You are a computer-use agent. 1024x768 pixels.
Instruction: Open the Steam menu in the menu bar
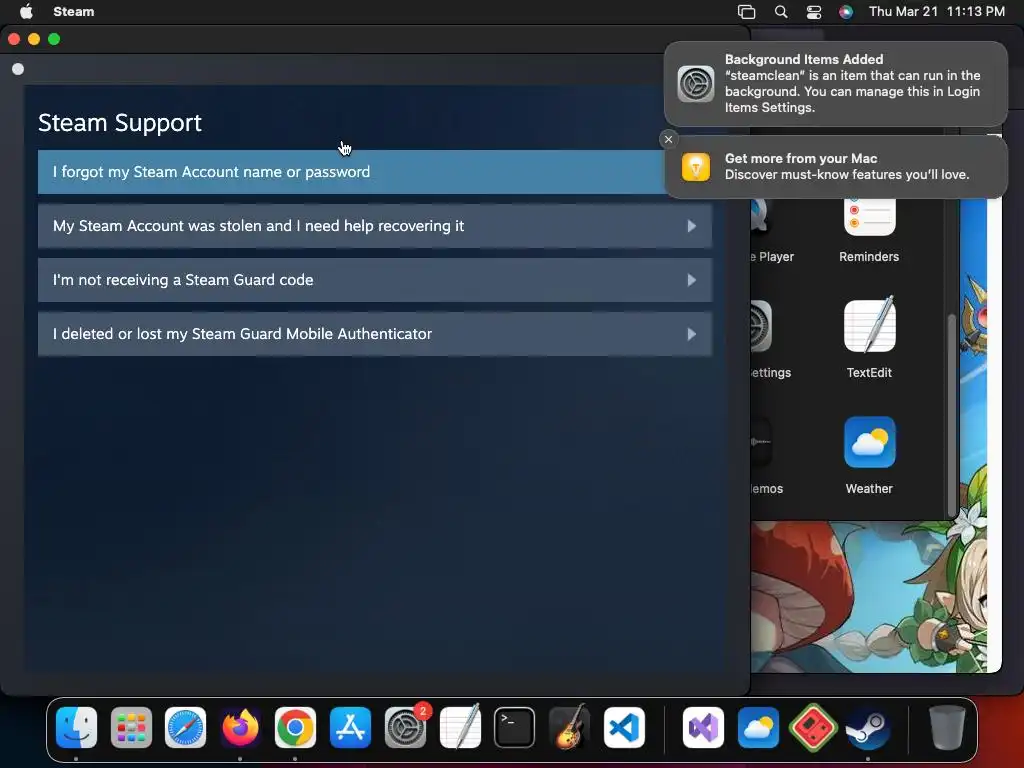(x=73, y=11)
